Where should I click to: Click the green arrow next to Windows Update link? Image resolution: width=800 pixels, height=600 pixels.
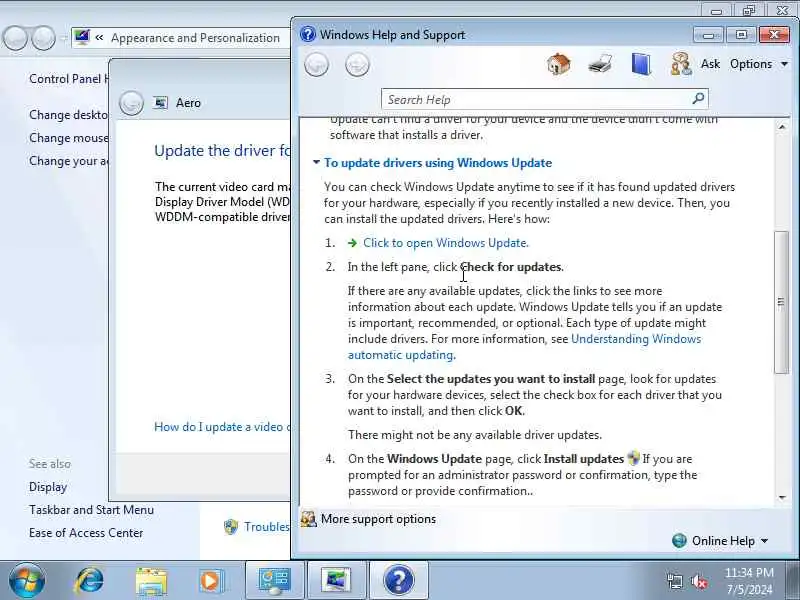tap(352, 243)
